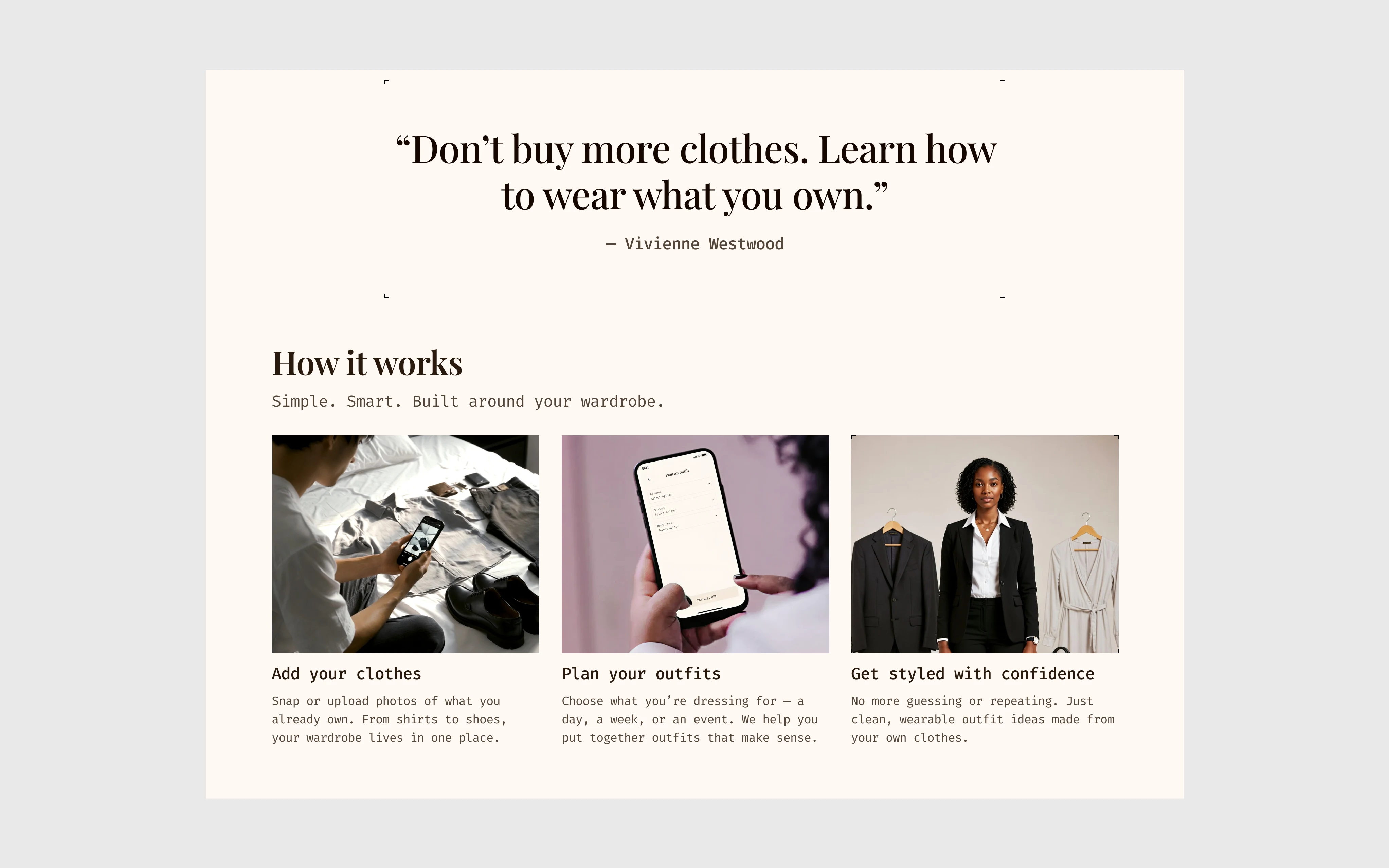Screen dimensions: 1389x868
Task: Click the "Plan your outfits" title
Action: (x=641, y=674)
